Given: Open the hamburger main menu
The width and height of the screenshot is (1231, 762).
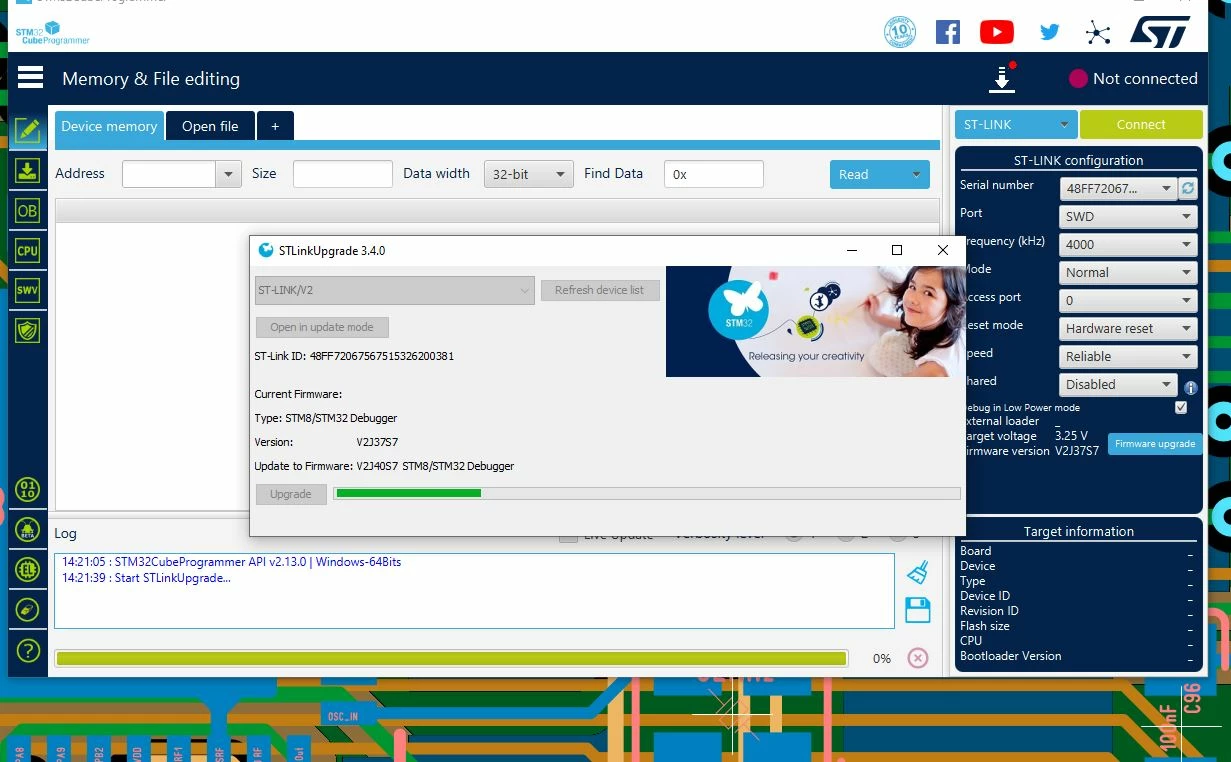Looking at the screenshot, I should click(x=30, y=78).
